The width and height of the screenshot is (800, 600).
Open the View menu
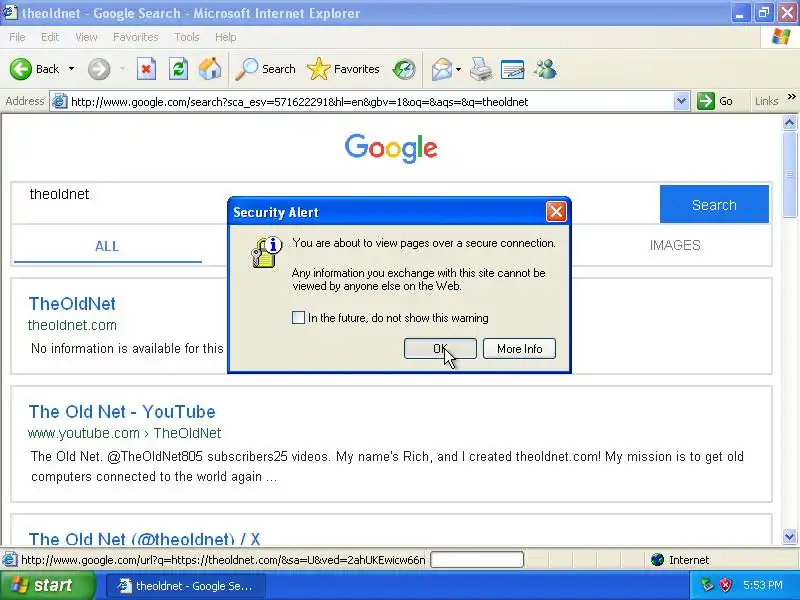point(86,37)
